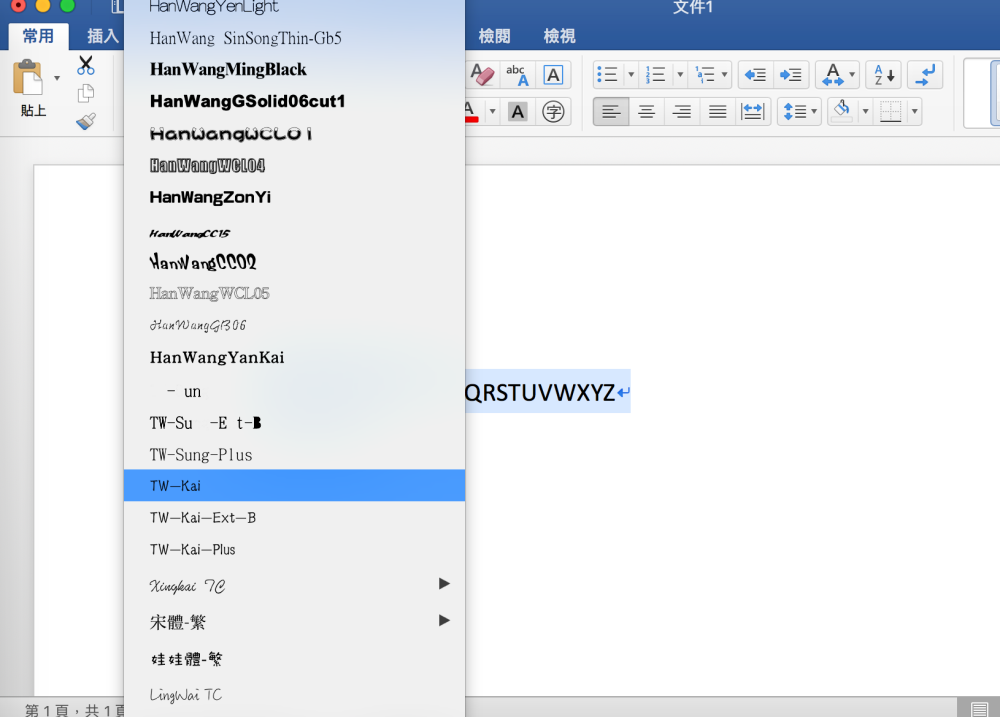Click the selected QRSTUVWXYZ document text
Screen dimensions: 1000x717
pyautogui.click(x=540, y=392)
